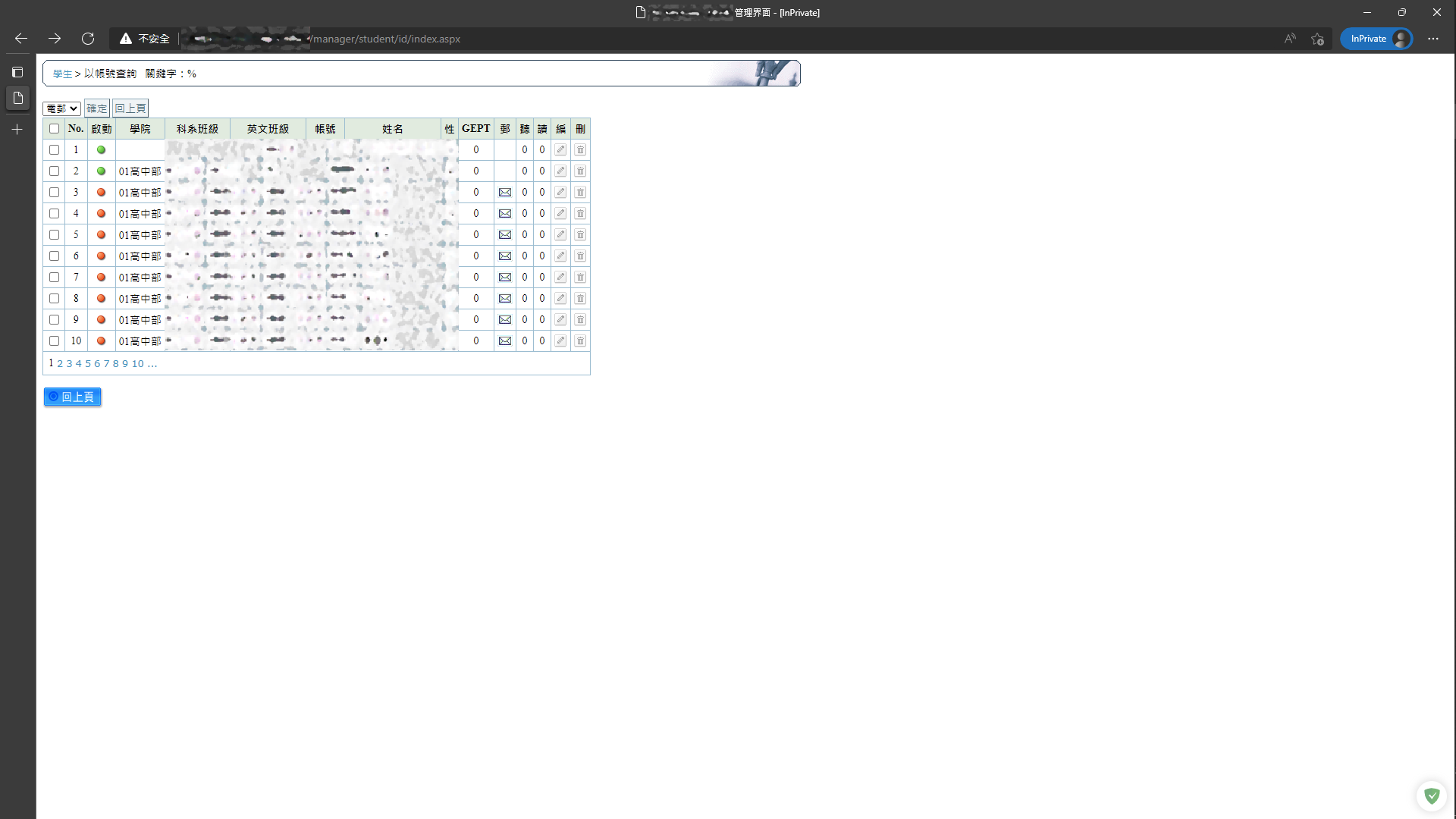Check the checkbox for row 4
This screenshot has width=1456, height=819.
(x=54, y=214)
